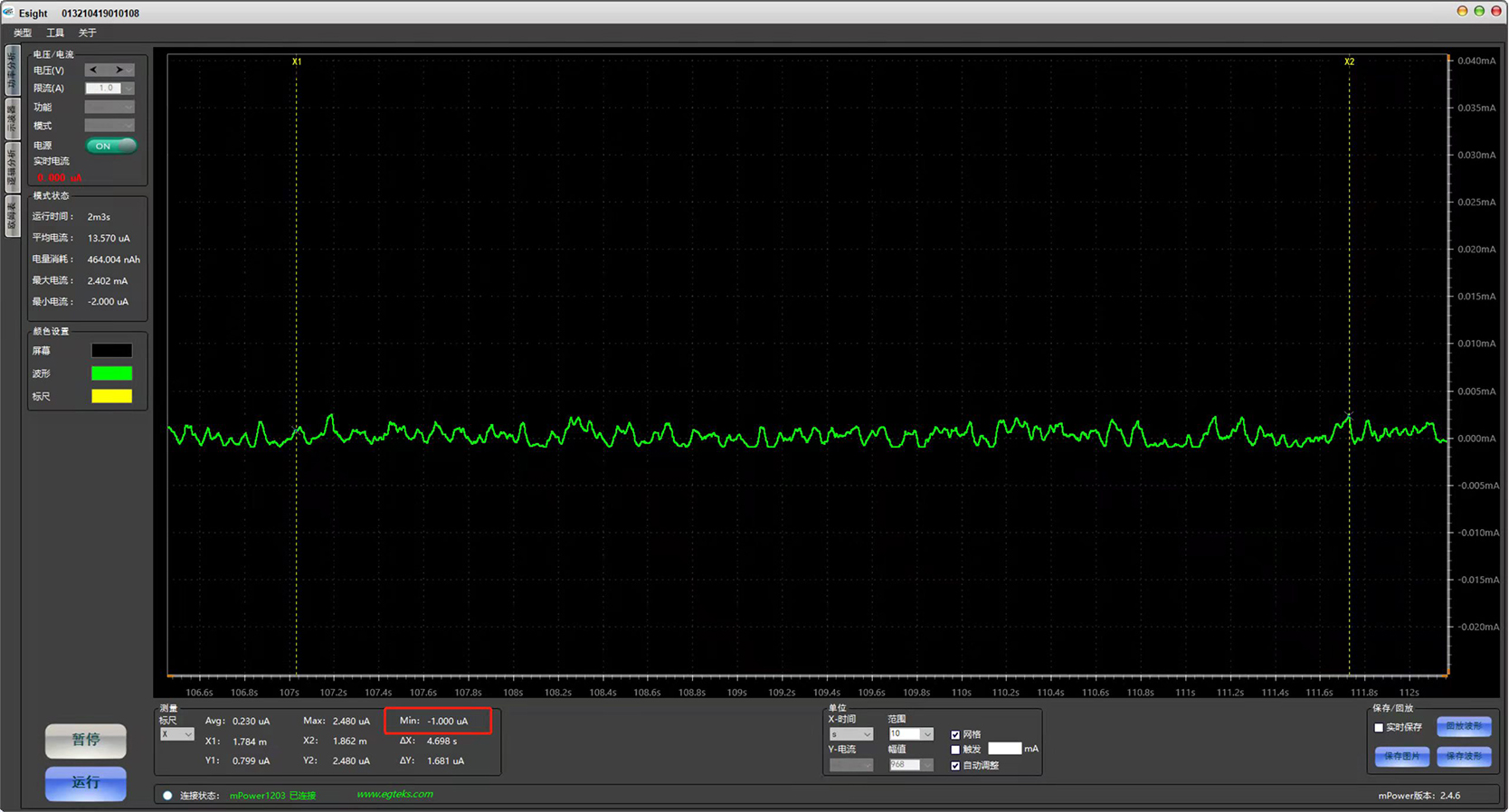1509x812 pixels.
Task: Click the X1 cursor marker label
Action: (297, 61)
